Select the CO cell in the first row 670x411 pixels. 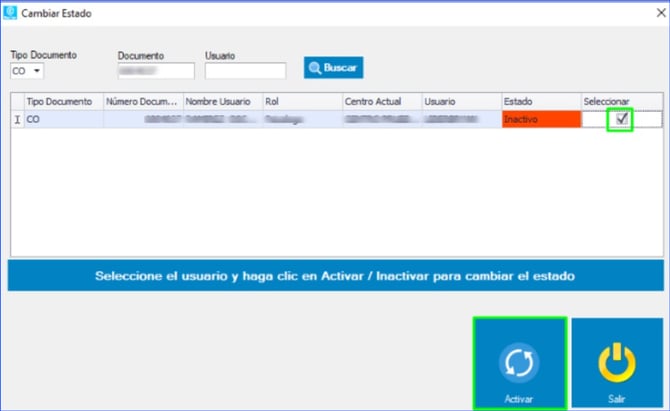point(63,119)
